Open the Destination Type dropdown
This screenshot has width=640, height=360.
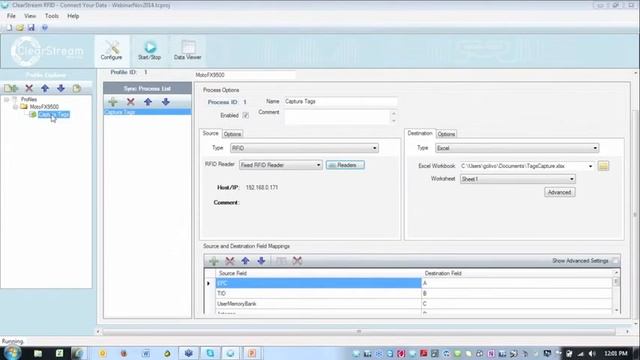click(517, 148)
